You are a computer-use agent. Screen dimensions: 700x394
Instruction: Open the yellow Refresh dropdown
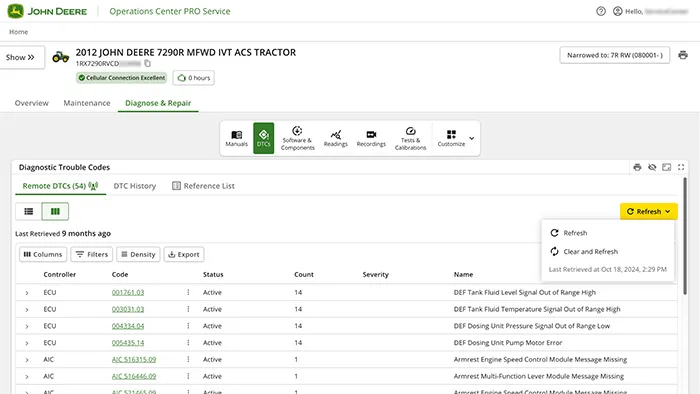click(649, 212)
